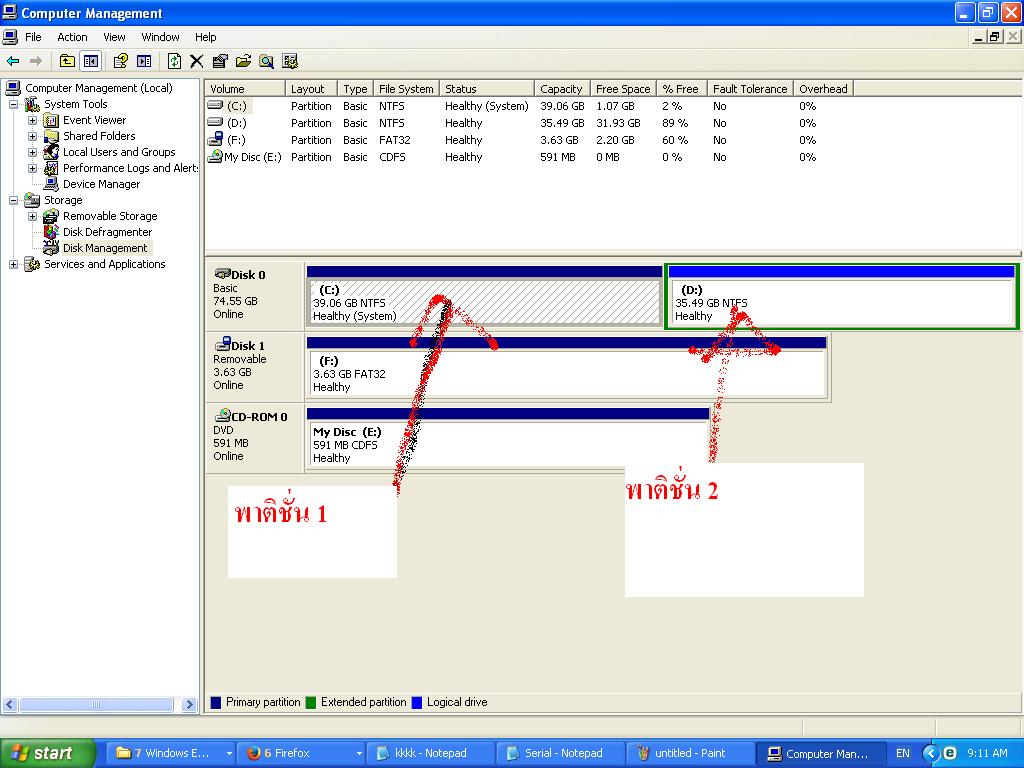Click the green Extended partition legend swatch
Screen dimensions: 1024x768
click(x=311, y=703)
